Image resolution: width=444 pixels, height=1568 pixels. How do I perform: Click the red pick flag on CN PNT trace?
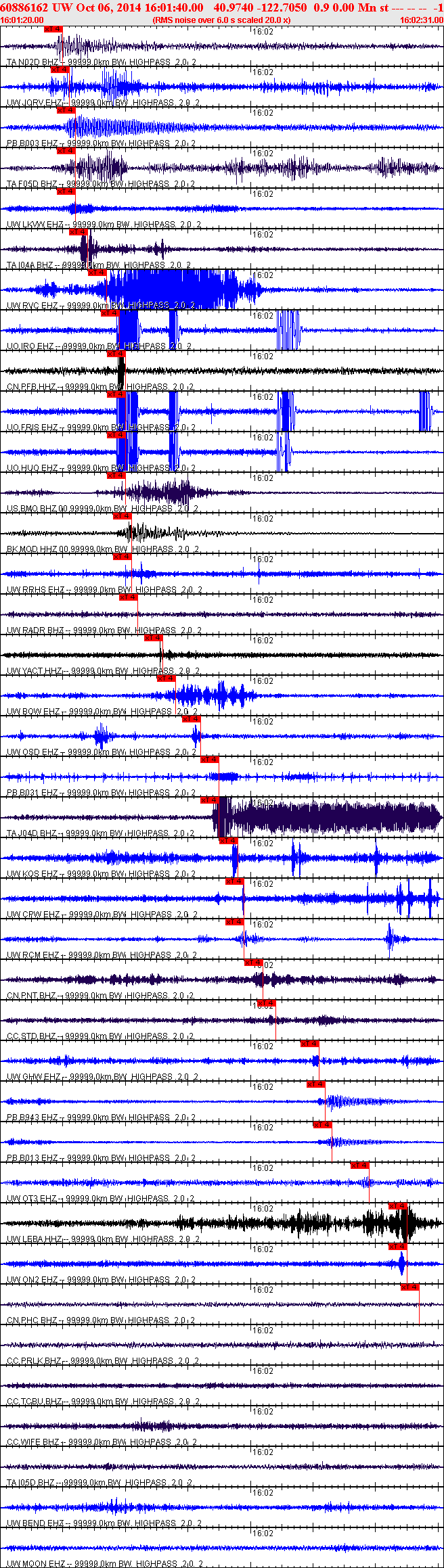coord(254,963)
